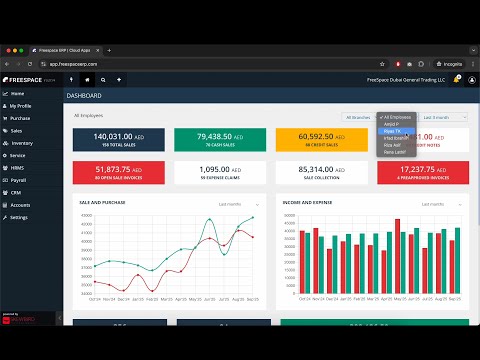
Task: Open the 17,237.75 Preapproved Invoices card
Action: point(423,173)
